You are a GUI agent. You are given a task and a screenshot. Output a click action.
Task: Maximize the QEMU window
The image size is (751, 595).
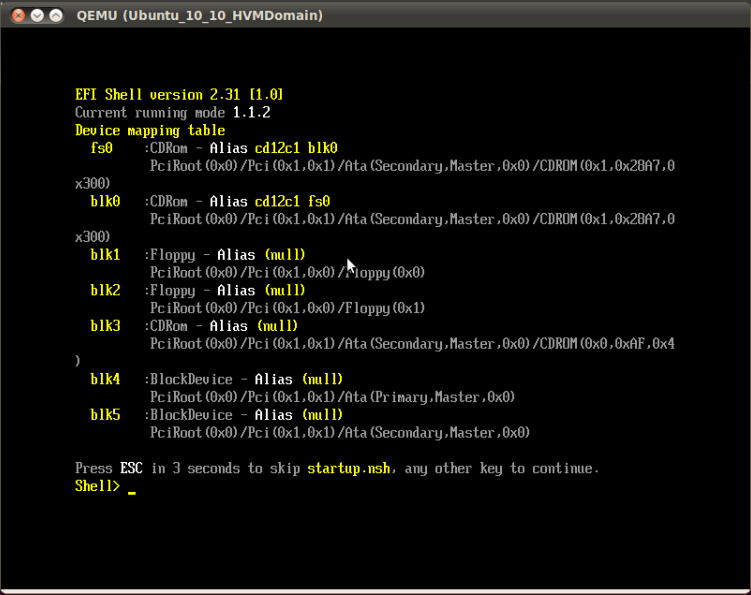[x=55, y=16]
